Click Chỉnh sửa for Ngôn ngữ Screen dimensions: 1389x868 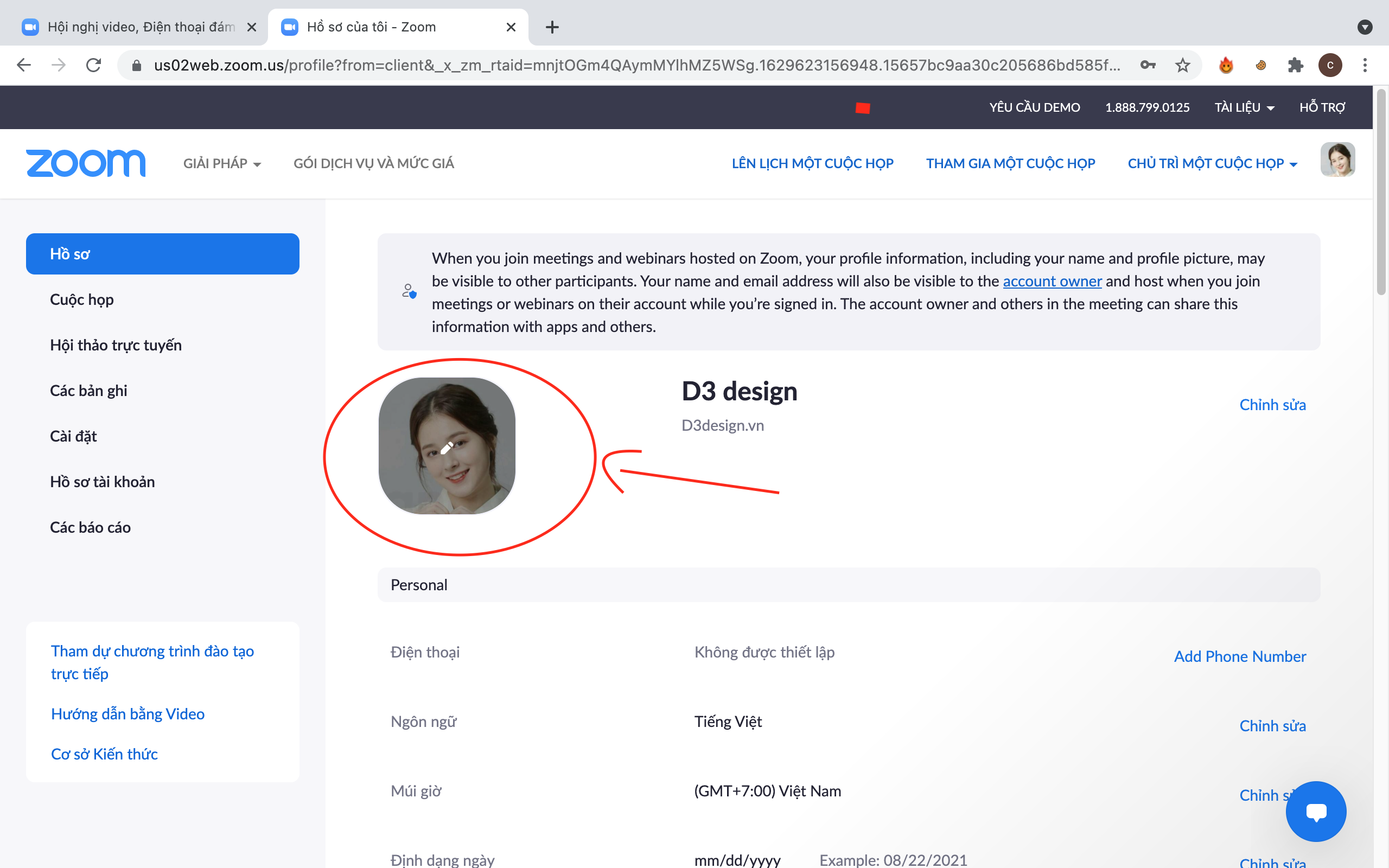[1272, 726]
